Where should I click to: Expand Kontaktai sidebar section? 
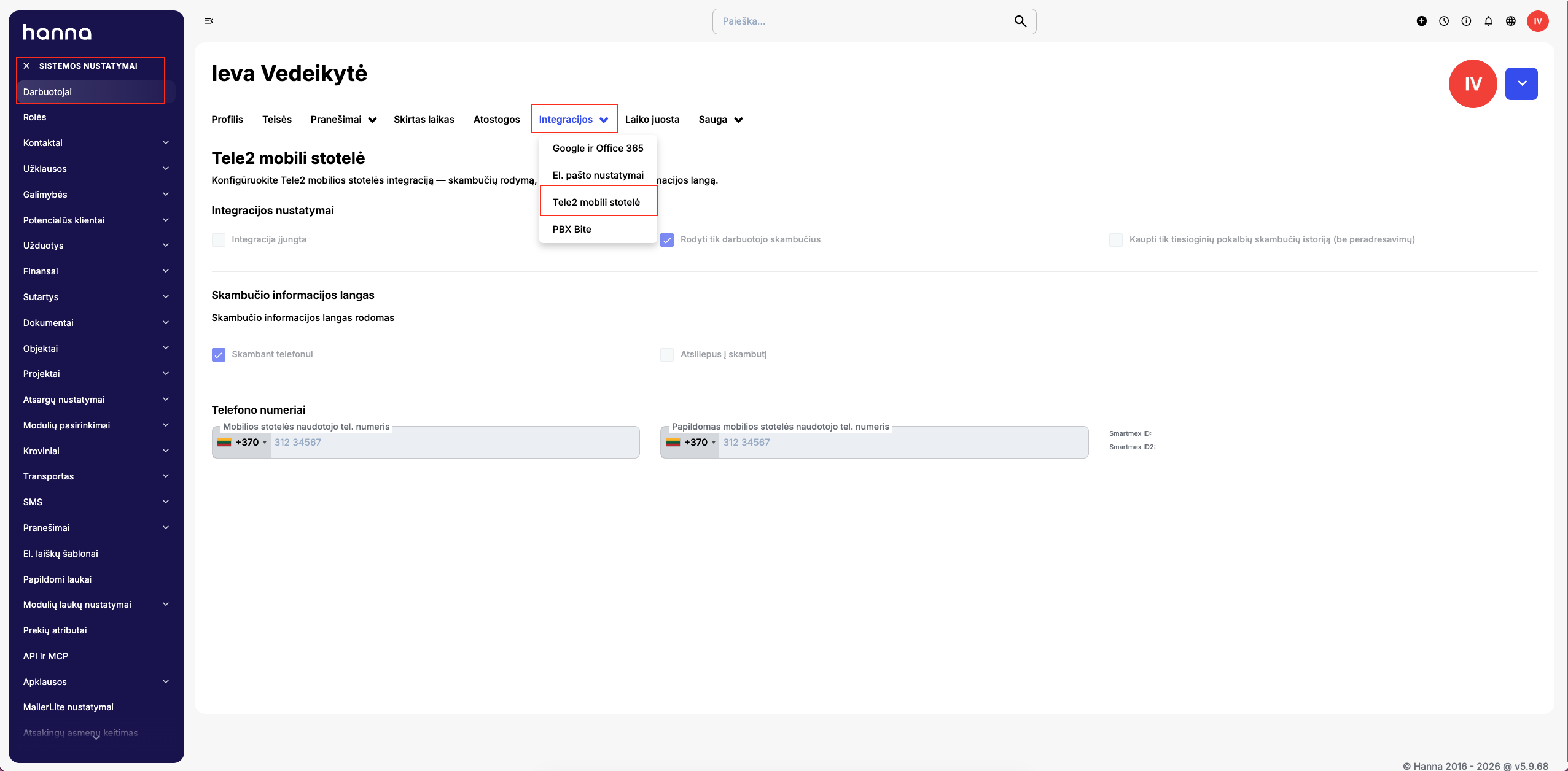[x=96, y=143]
